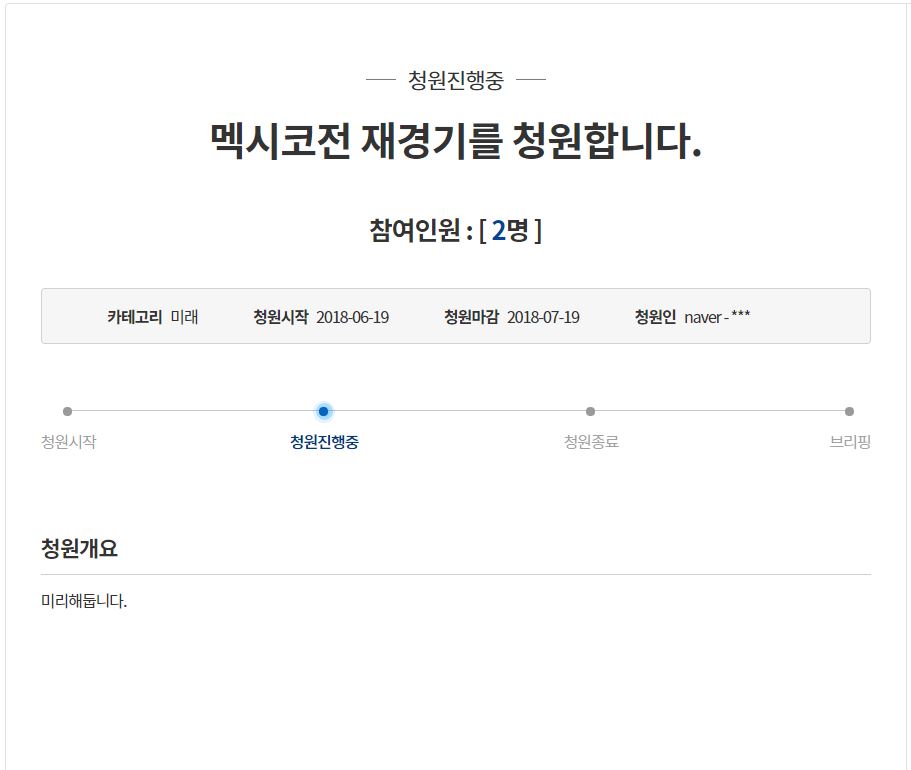
Task: Click the category value 미래
Action: (184, 317)
